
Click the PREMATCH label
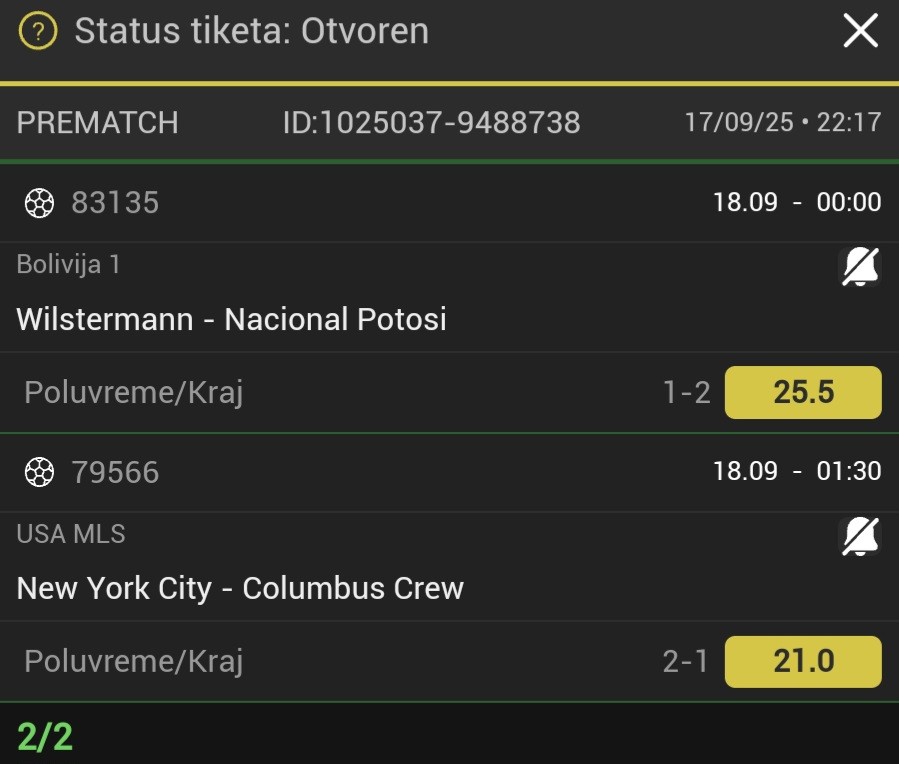(97, 123)
